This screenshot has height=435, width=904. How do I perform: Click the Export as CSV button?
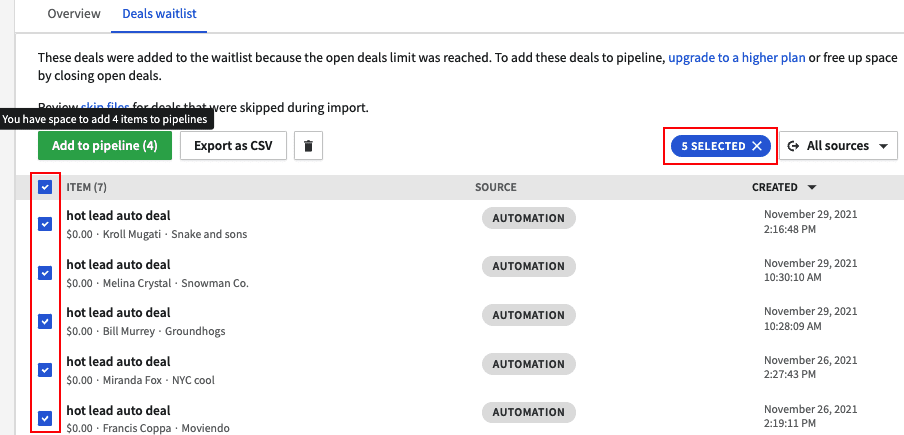233,146
